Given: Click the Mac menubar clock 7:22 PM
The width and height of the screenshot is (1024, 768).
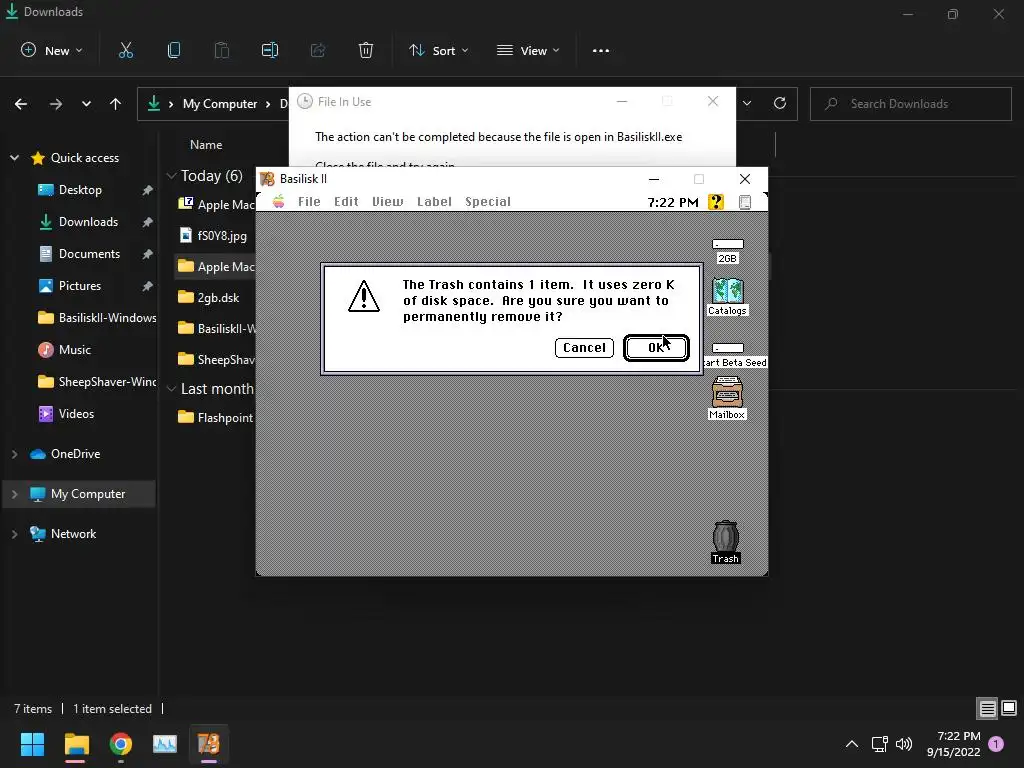Looking at the screenshot, I should [673, 202].
